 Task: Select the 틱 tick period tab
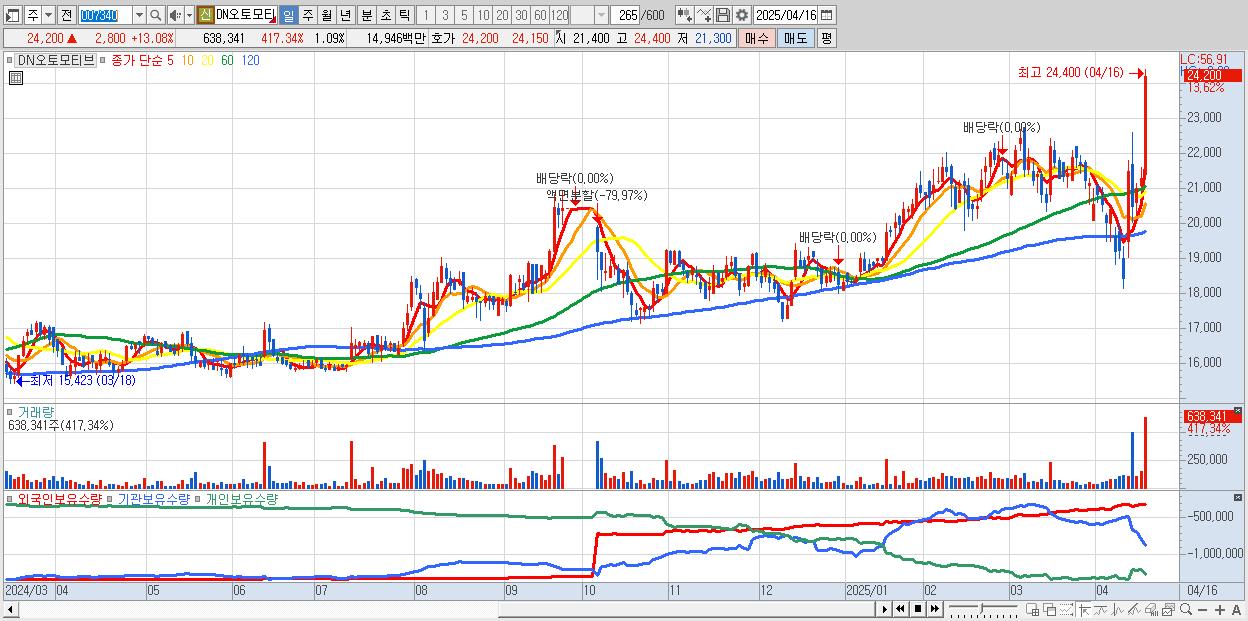click(x=404, y=16)
